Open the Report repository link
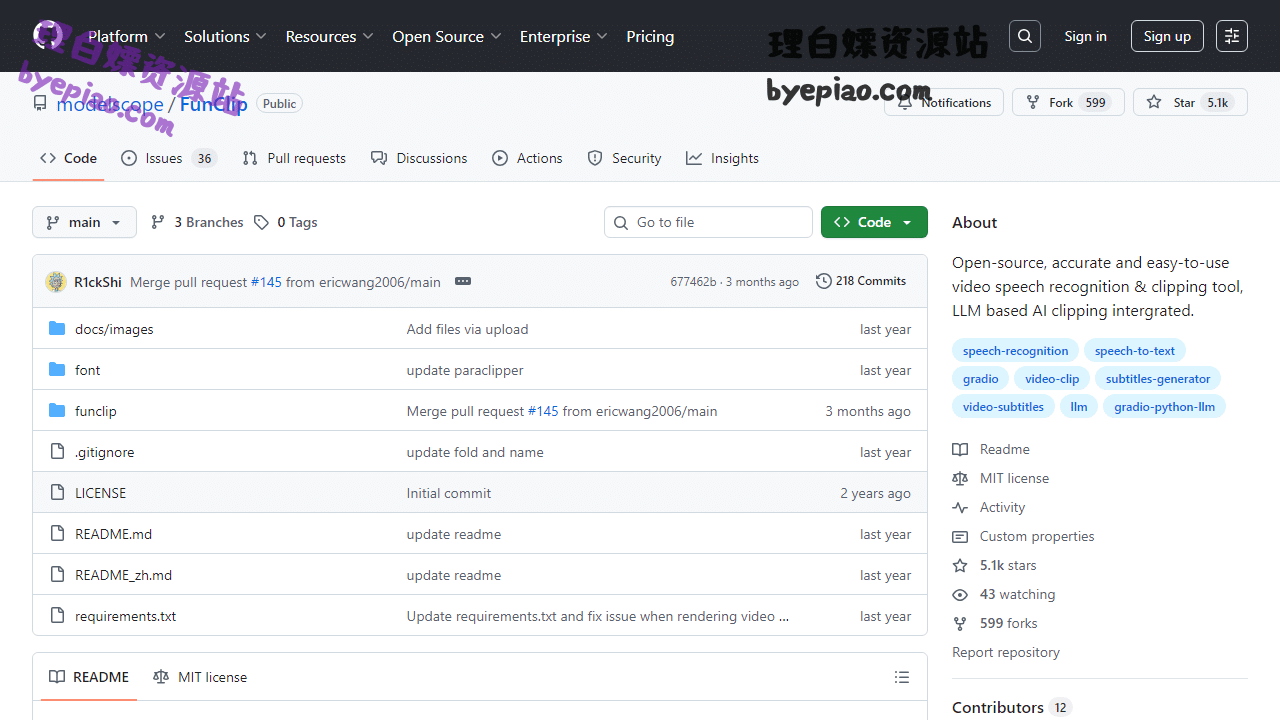 point(1005,652)
